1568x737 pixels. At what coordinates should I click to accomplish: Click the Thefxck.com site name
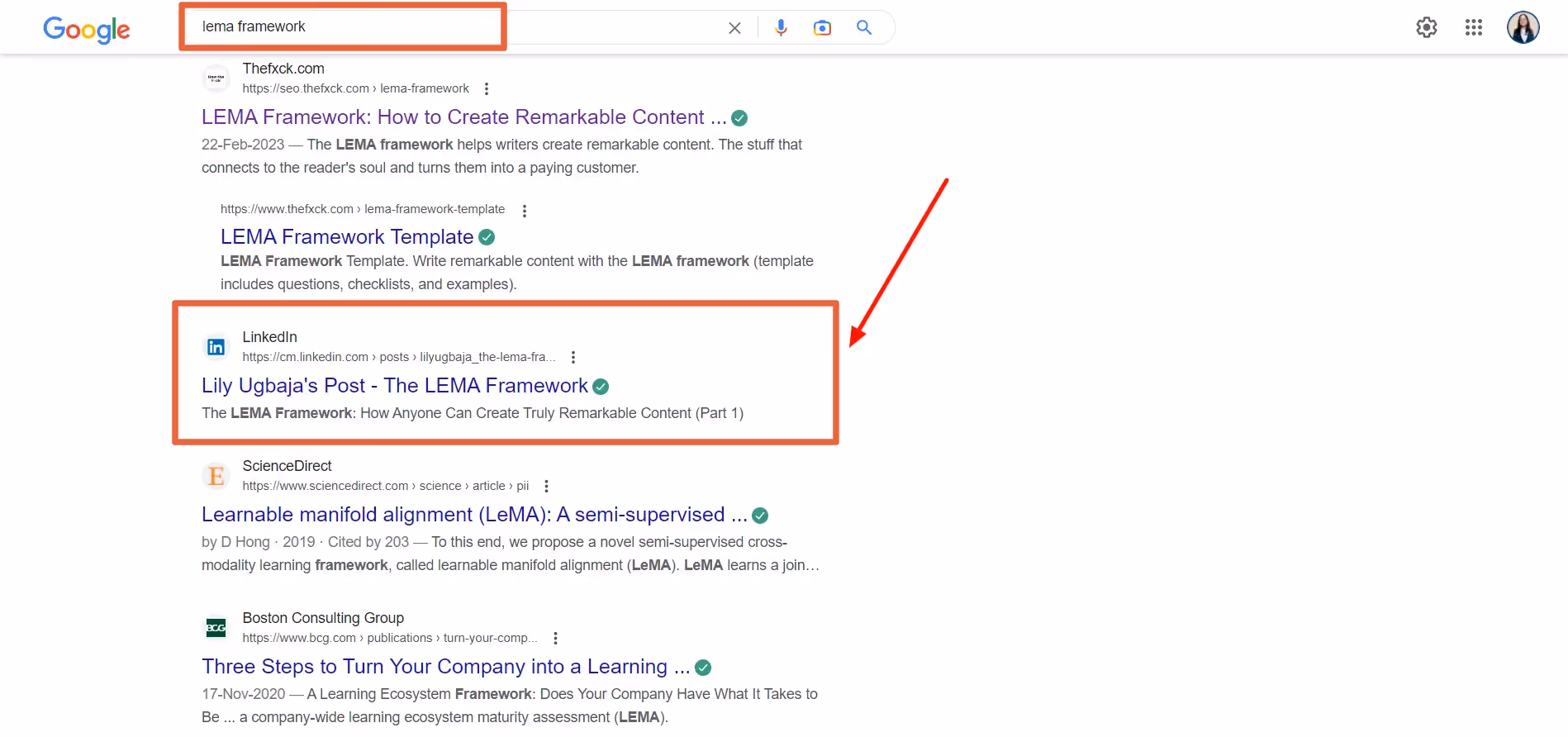pos(283,69)
